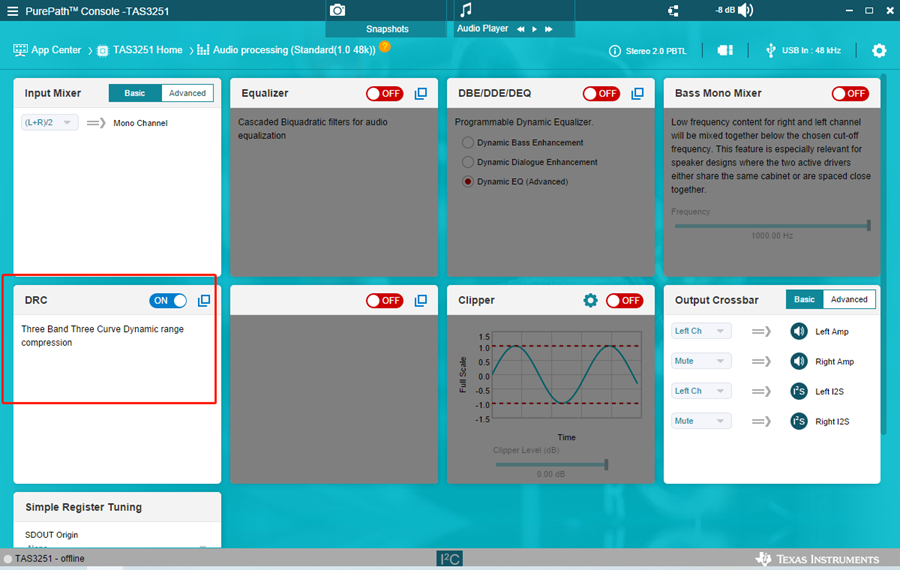Click the Clipper Level slider handle
900x570 pixels.
(x=606, y=464)
